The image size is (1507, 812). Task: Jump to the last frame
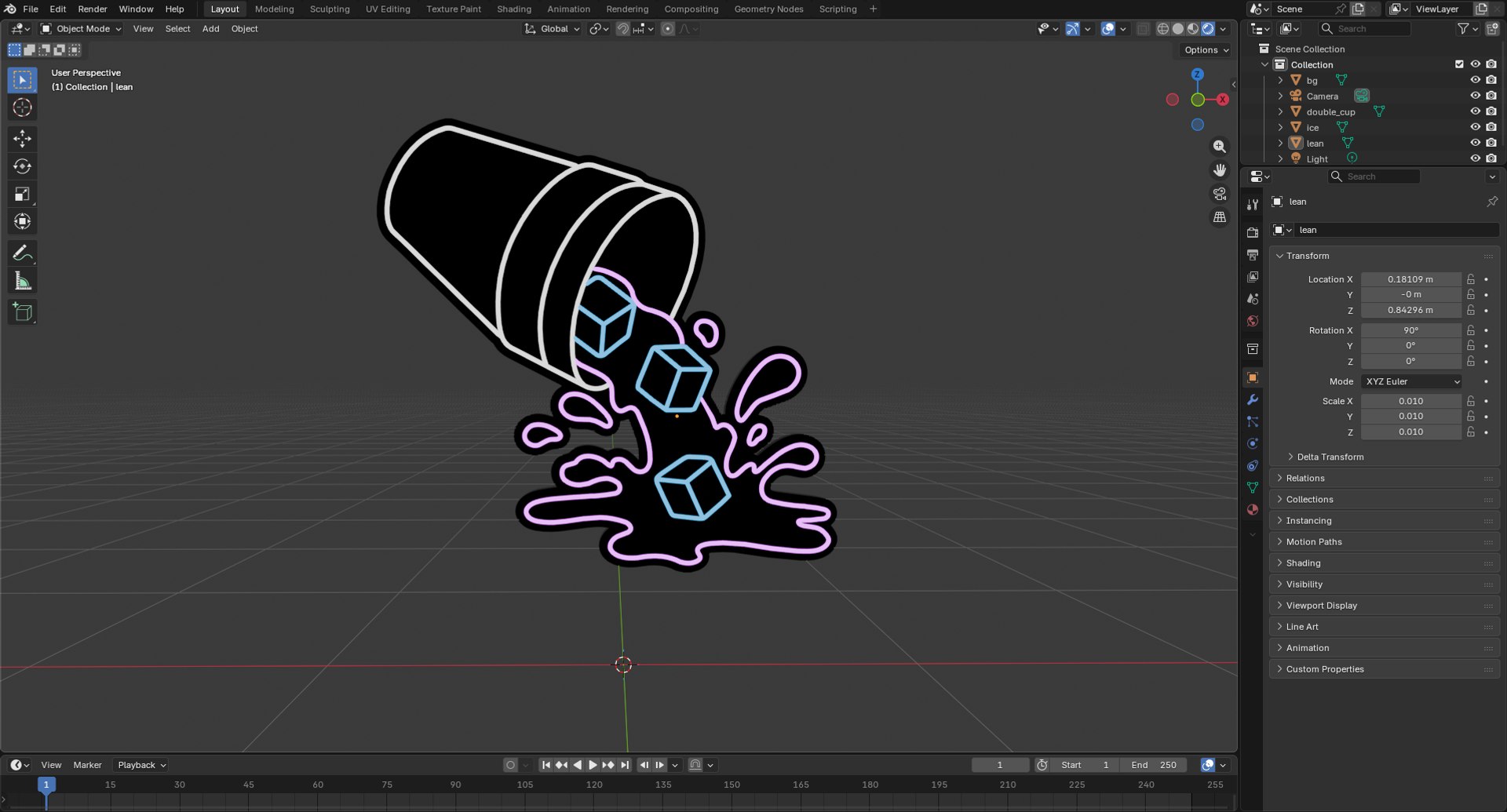click(x=625, y=765)
